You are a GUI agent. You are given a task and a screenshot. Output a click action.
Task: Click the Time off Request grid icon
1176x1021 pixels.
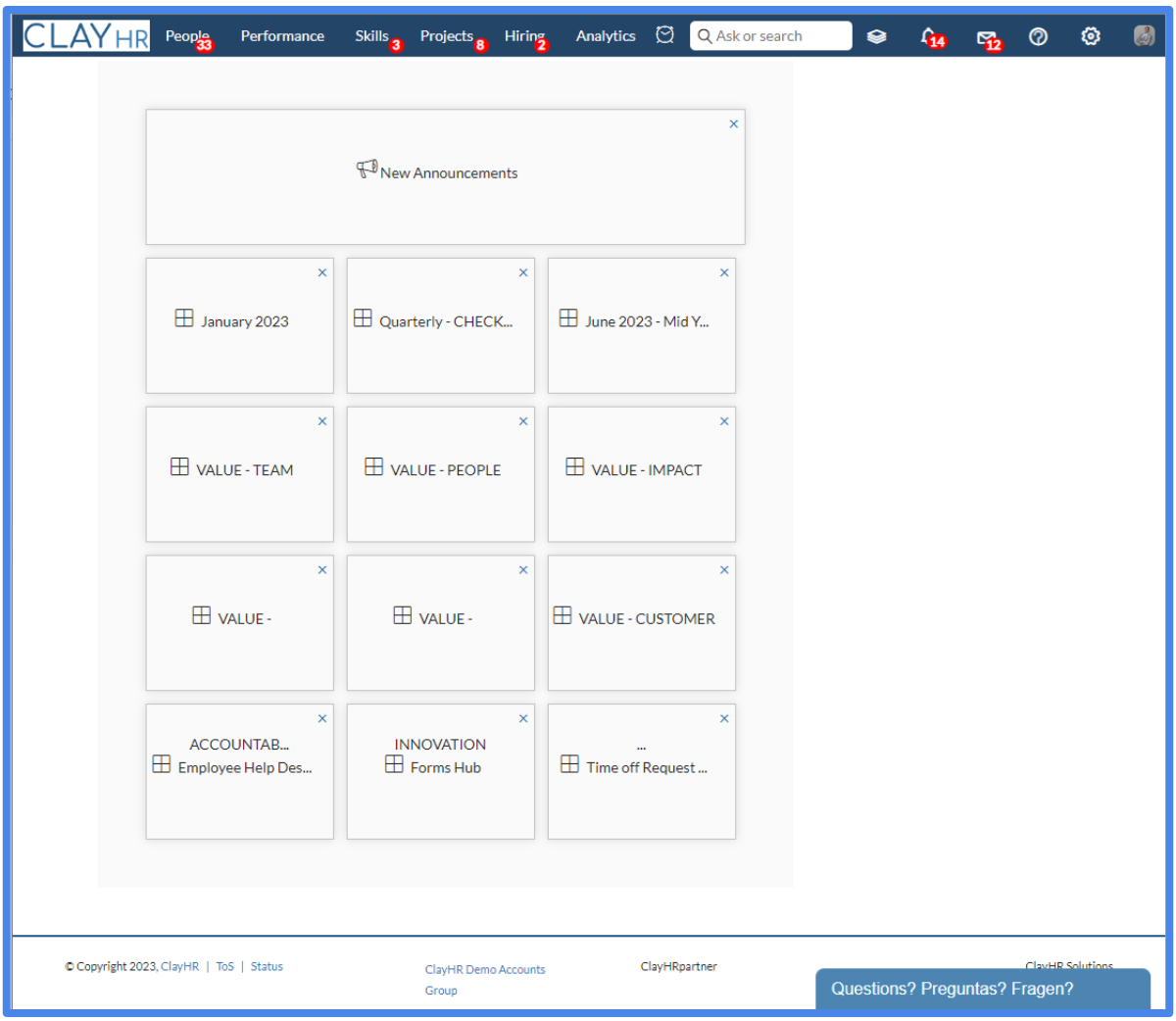pos(569,764)
